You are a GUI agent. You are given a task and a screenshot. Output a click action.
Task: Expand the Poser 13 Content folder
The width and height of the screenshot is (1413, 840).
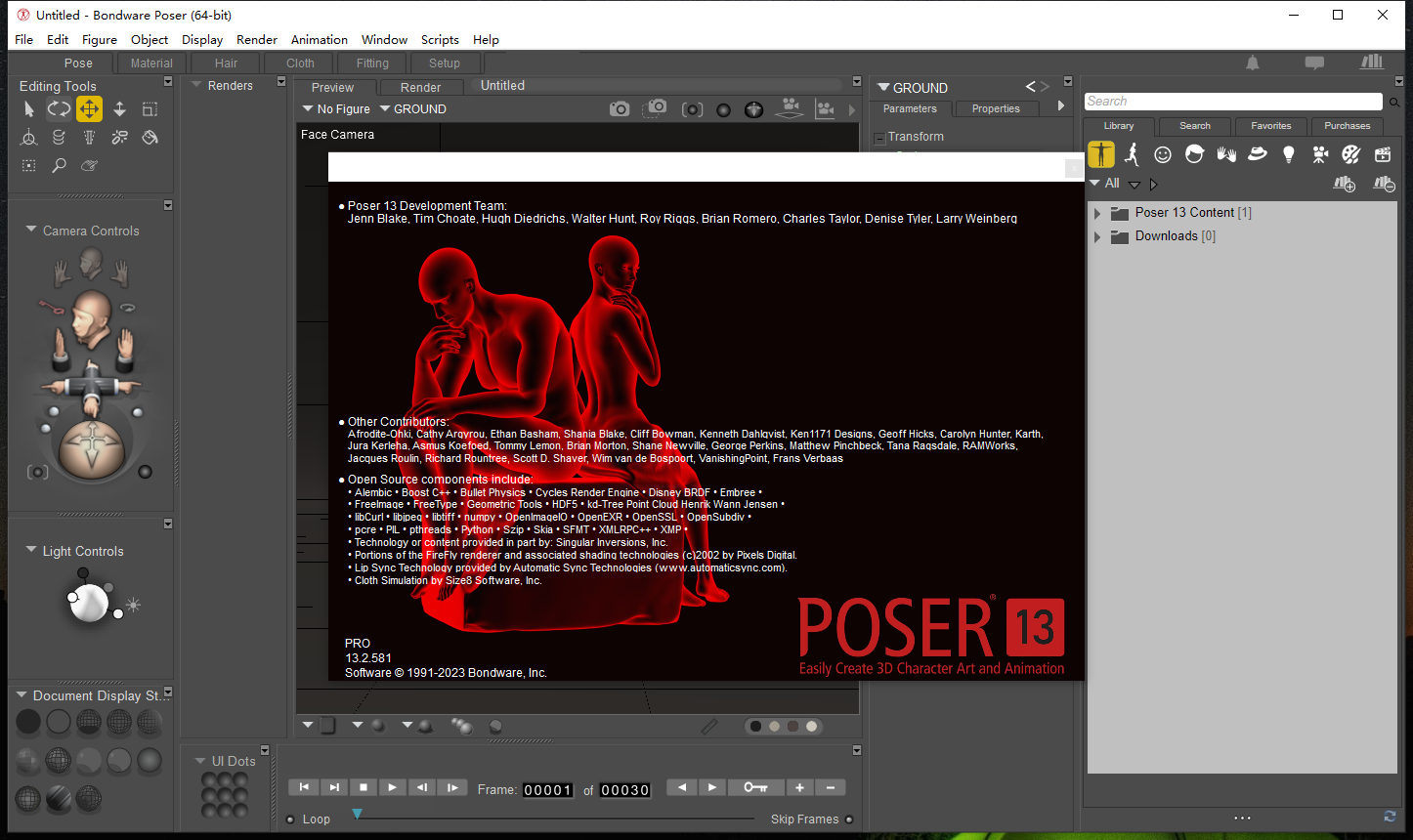click(x=1097, y=213)
